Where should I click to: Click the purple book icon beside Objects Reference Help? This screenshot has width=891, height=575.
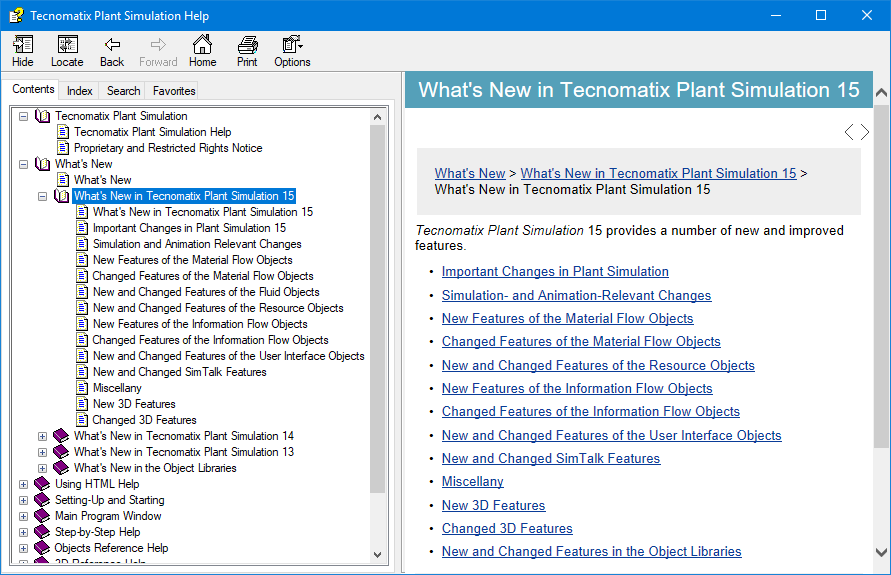[42, 547]
